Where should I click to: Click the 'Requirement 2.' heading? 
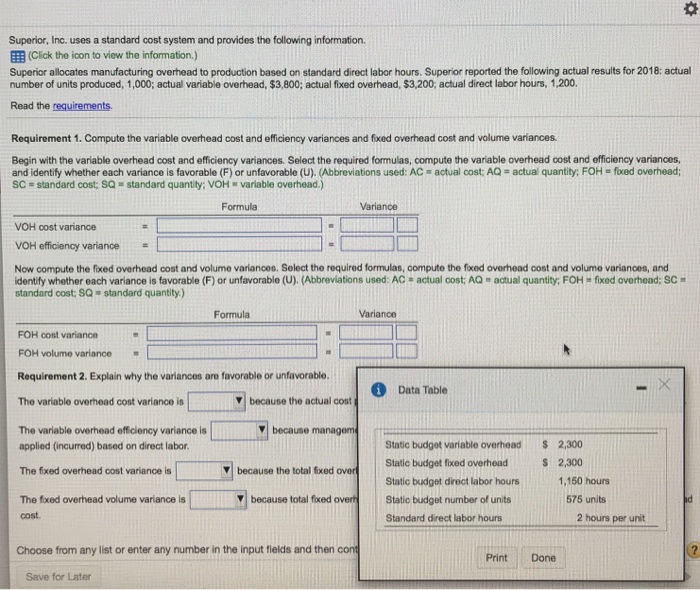click(x=52, y=376)
